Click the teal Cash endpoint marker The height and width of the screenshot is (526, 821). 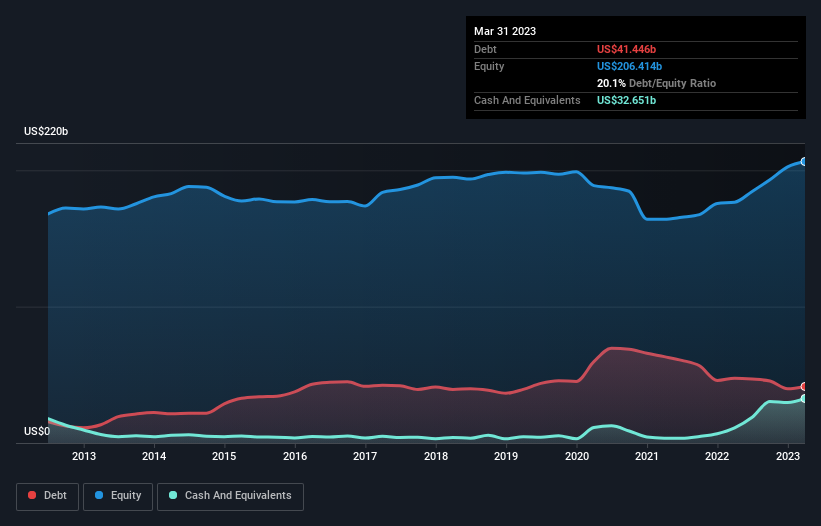coord(804,399)
